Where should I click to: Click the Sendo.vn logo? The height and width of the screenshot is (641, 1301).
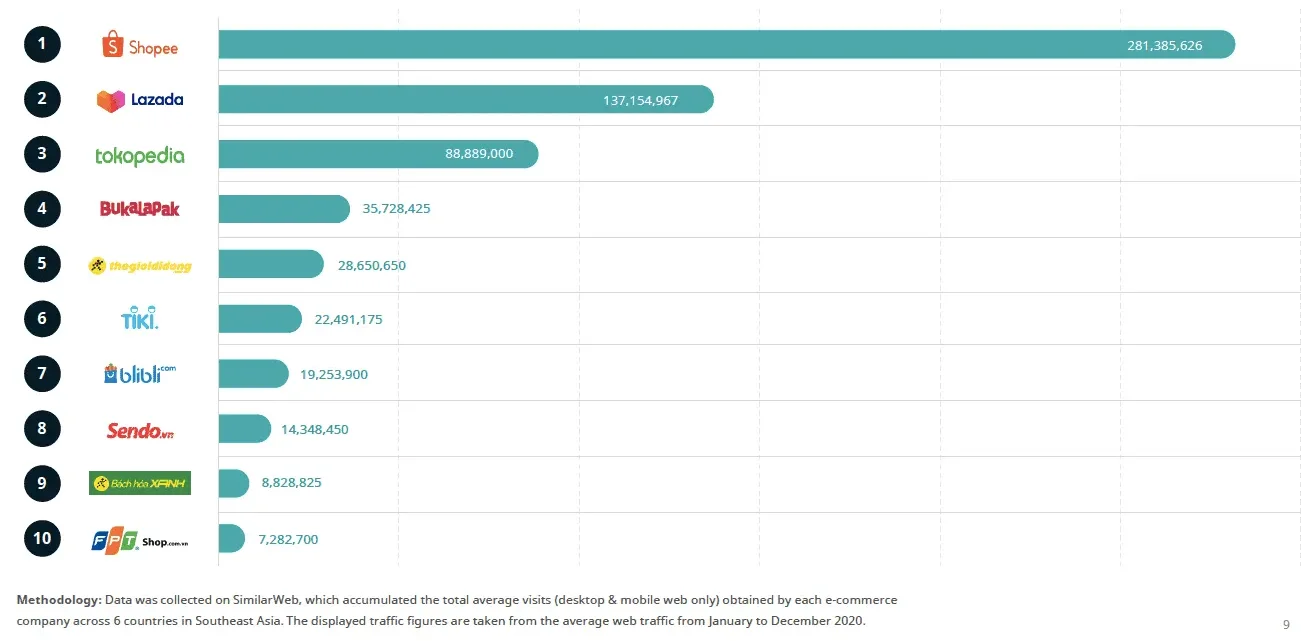coord(141,430)
